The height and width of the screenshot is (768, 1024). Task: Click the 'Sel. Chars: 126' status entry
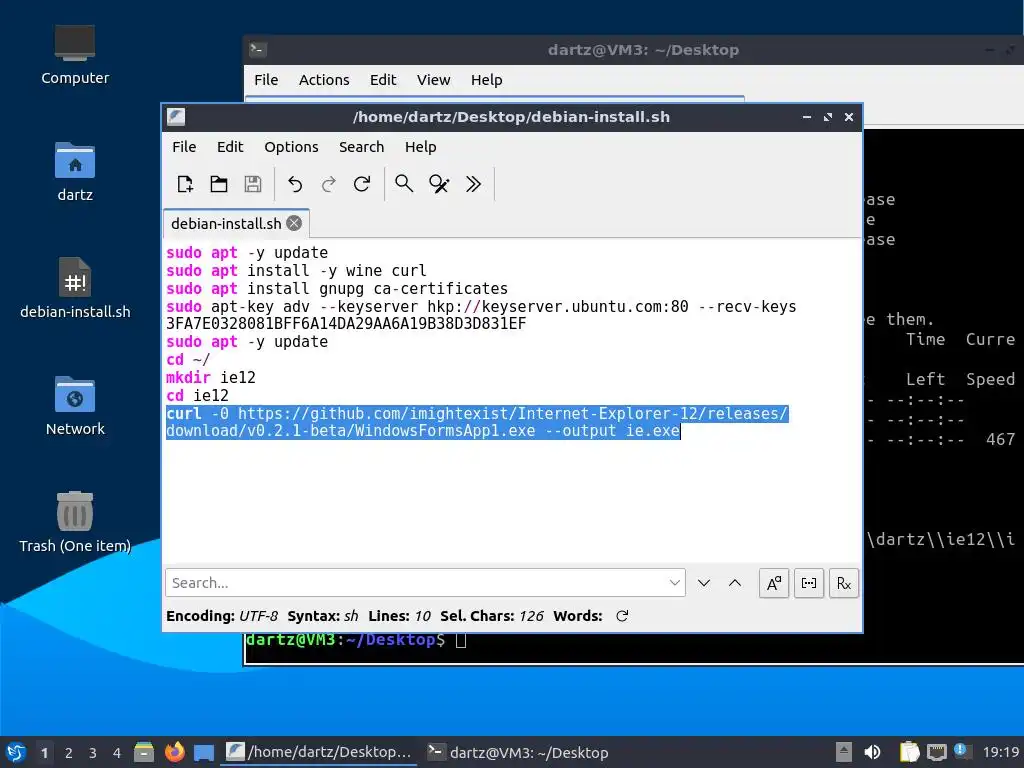pos(492,616)
